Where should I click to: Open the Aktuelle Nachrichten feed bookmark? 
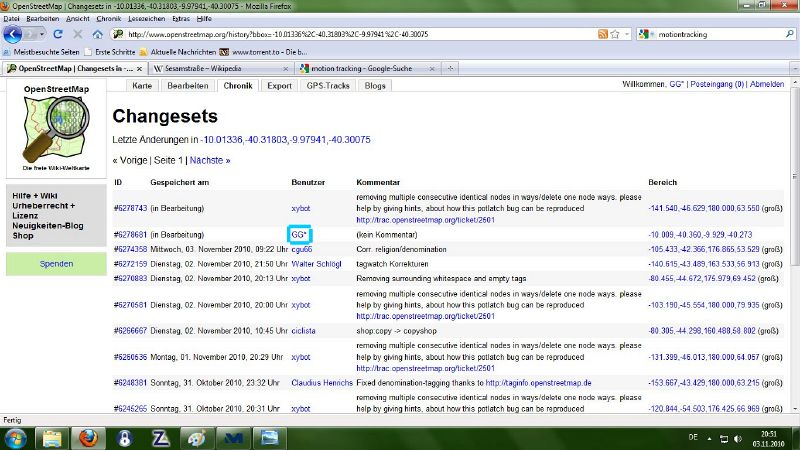178,52
